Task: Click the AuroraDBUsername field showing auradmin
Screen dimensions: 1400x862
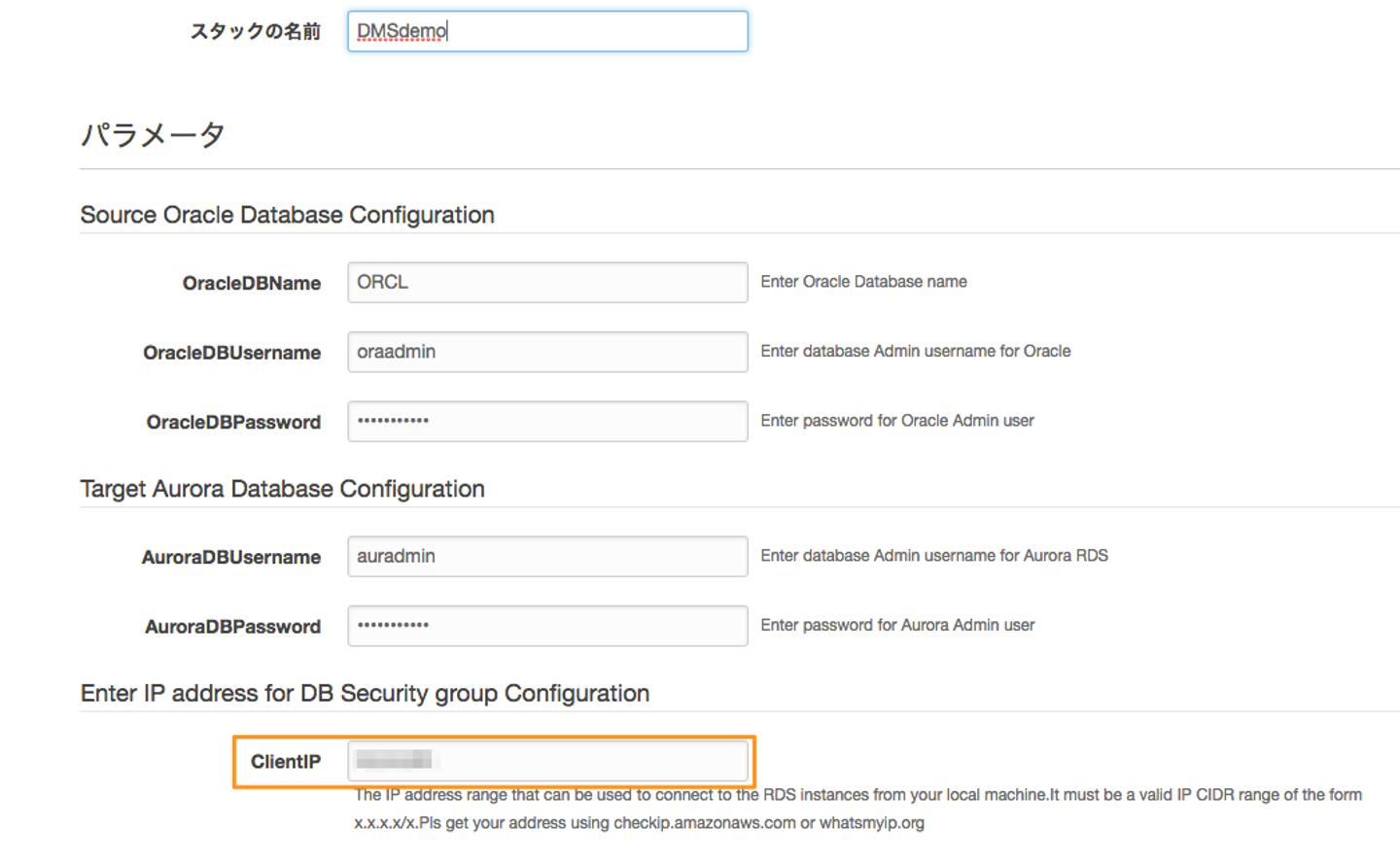Action: point(547,557)
